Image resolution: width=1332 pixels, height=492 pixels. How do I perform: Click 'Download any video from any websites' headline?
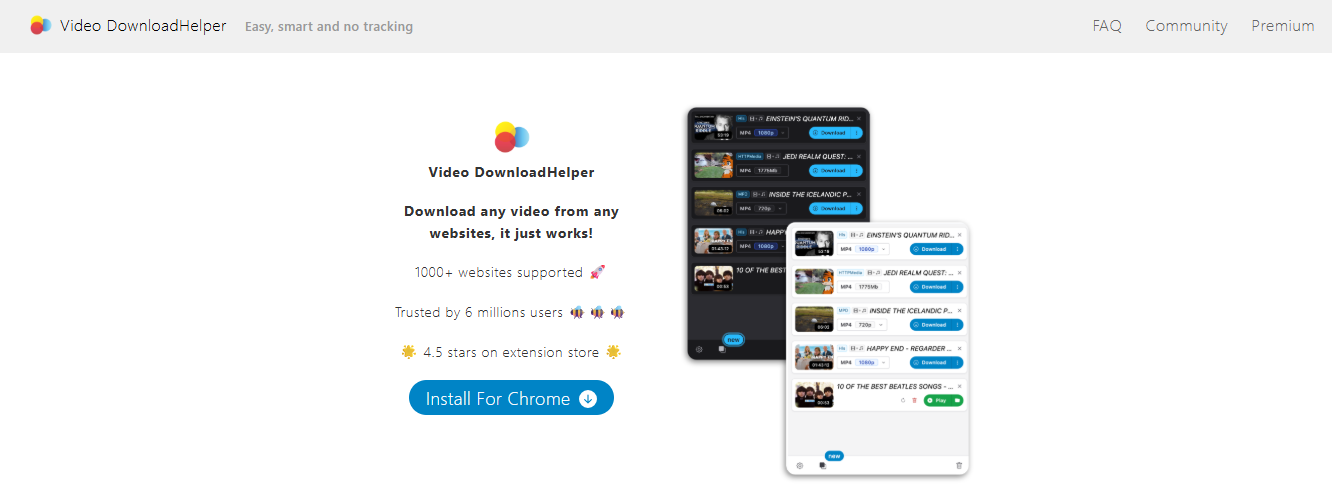(511, 222)
